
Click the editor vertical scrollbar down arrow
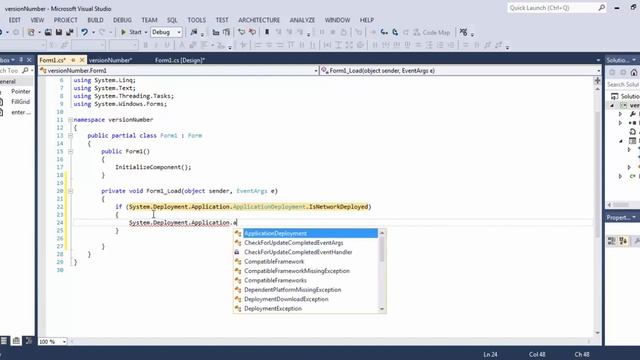tap(598, 333)
